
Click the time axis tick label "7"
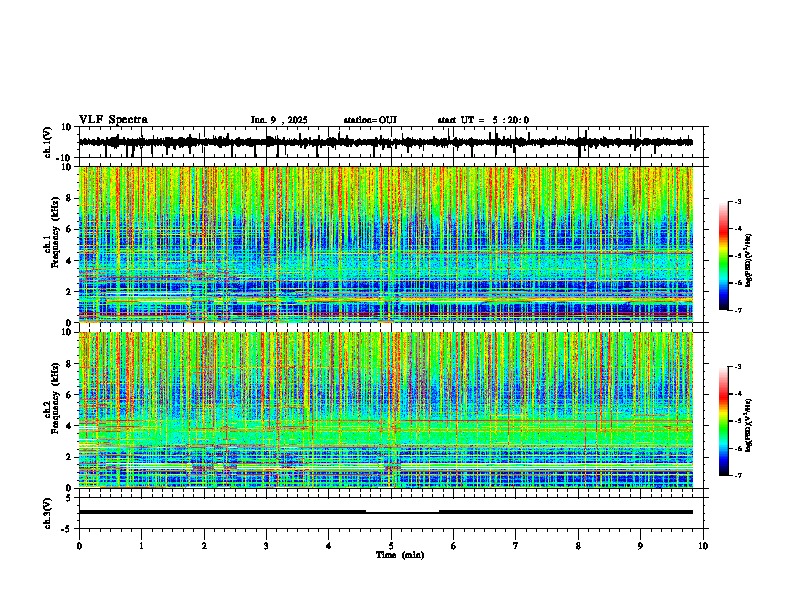coord(516,546)
